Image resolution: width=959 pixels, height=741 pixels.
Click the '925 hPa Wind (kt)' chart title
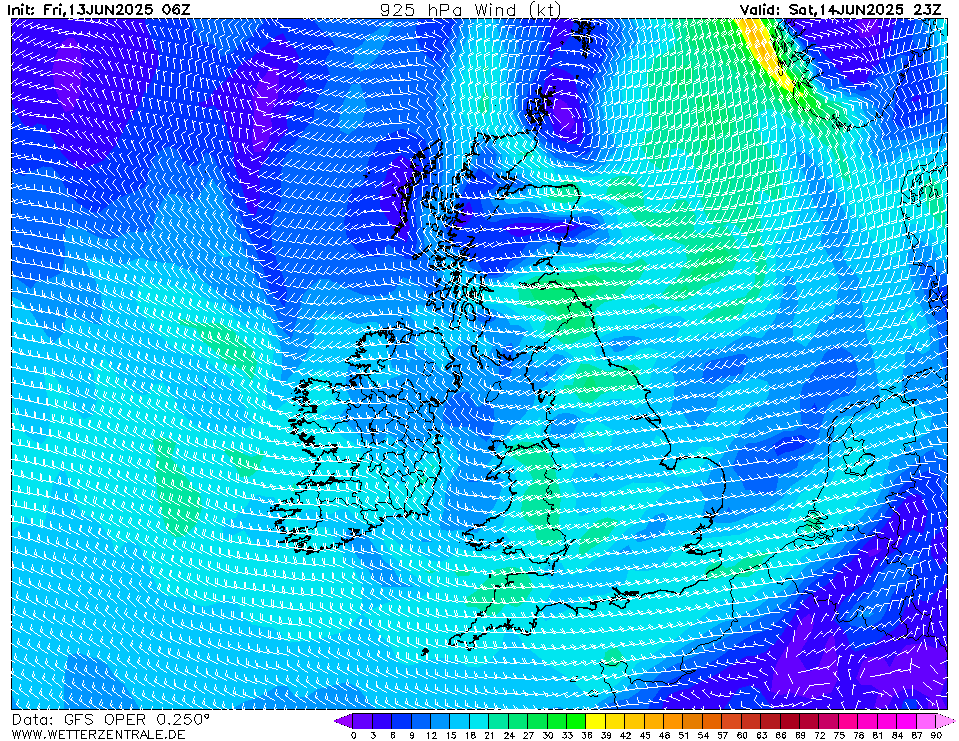470,9
